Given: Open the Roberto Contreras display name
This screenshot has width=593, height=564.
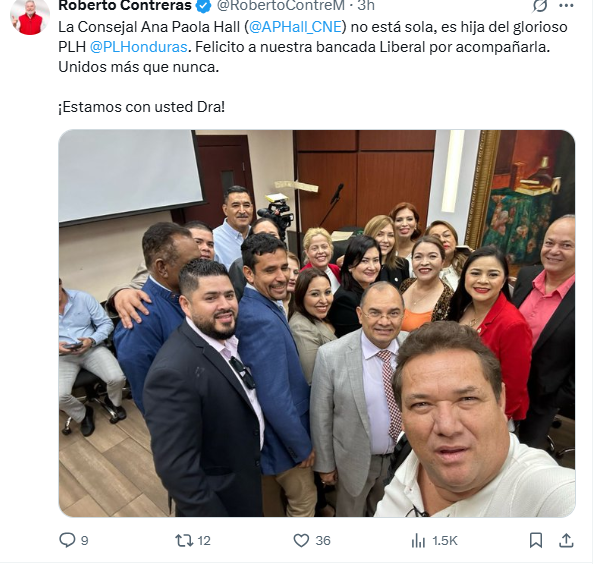Looking at the screenshot, I should click(x=125, y=5).
